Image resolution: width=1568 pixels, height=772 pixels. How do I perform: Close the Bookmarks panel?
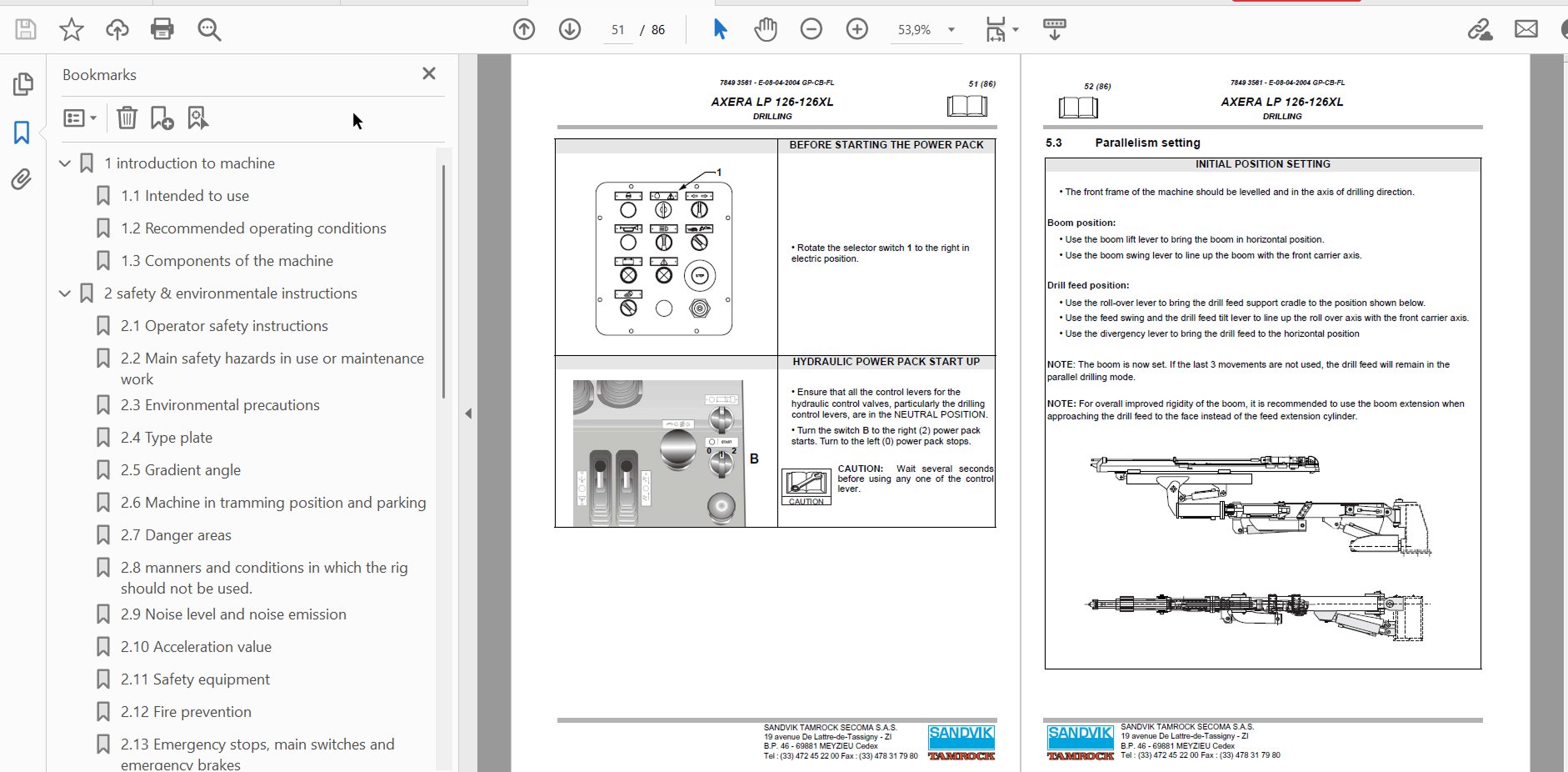(x=429, y=73)
